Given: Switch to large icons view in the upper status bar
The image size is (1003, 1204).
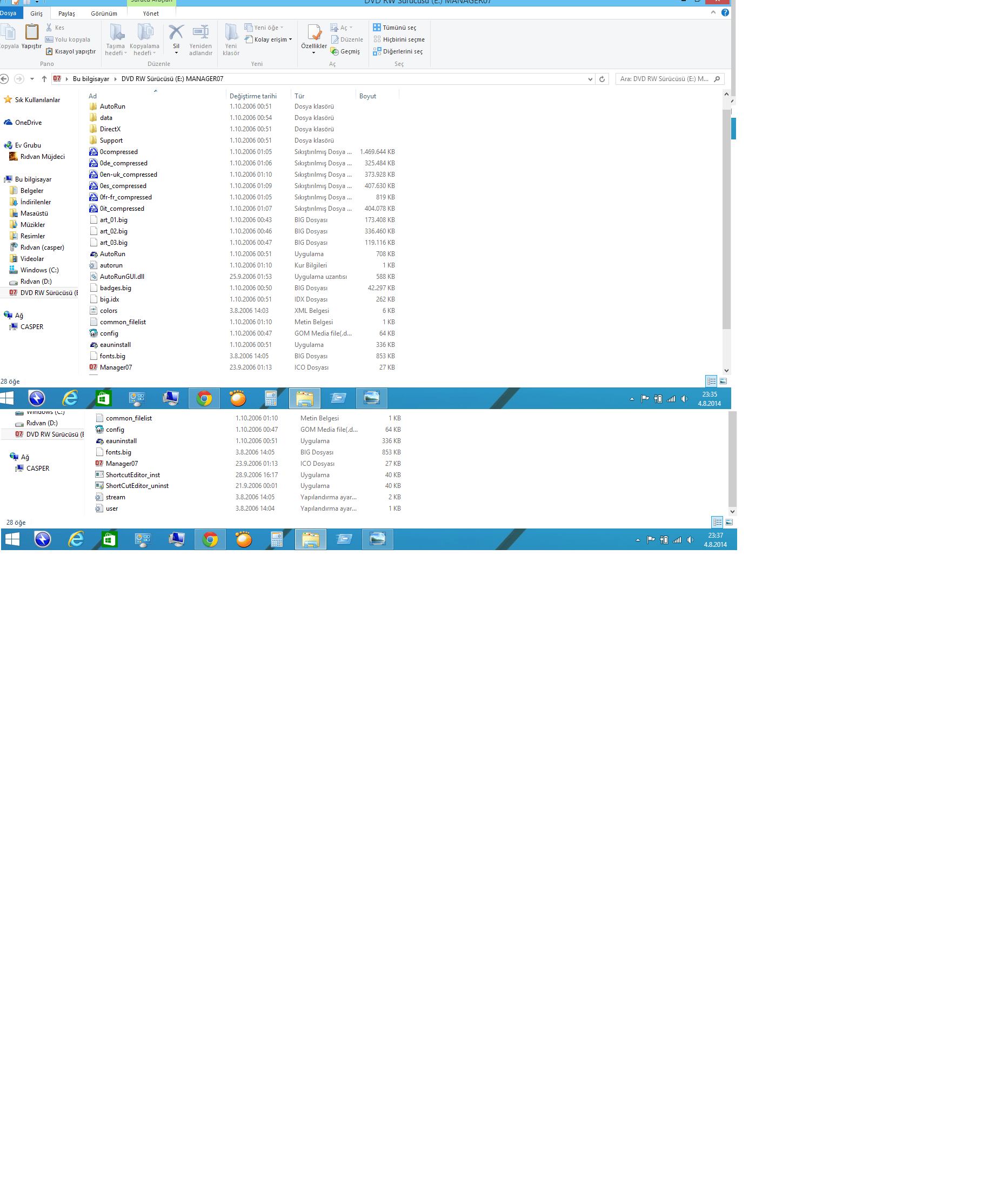Looking at the screenshot, I should 724,382.
